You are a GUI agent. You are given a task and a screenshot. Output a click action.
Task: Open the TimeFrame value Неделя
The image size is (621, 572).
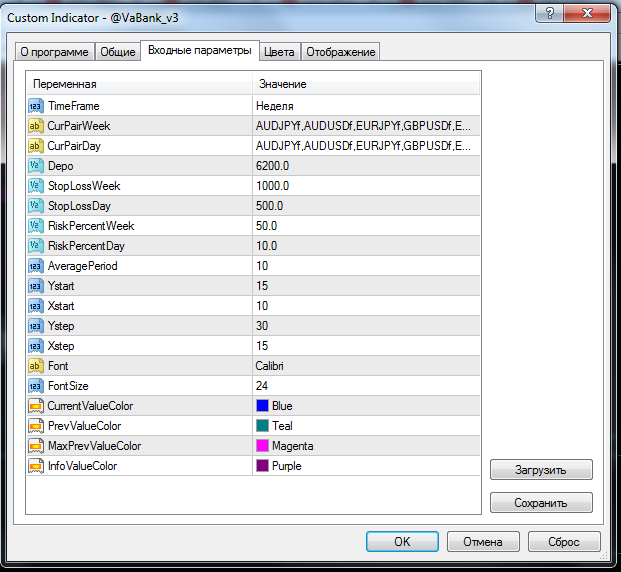[274, 106]
